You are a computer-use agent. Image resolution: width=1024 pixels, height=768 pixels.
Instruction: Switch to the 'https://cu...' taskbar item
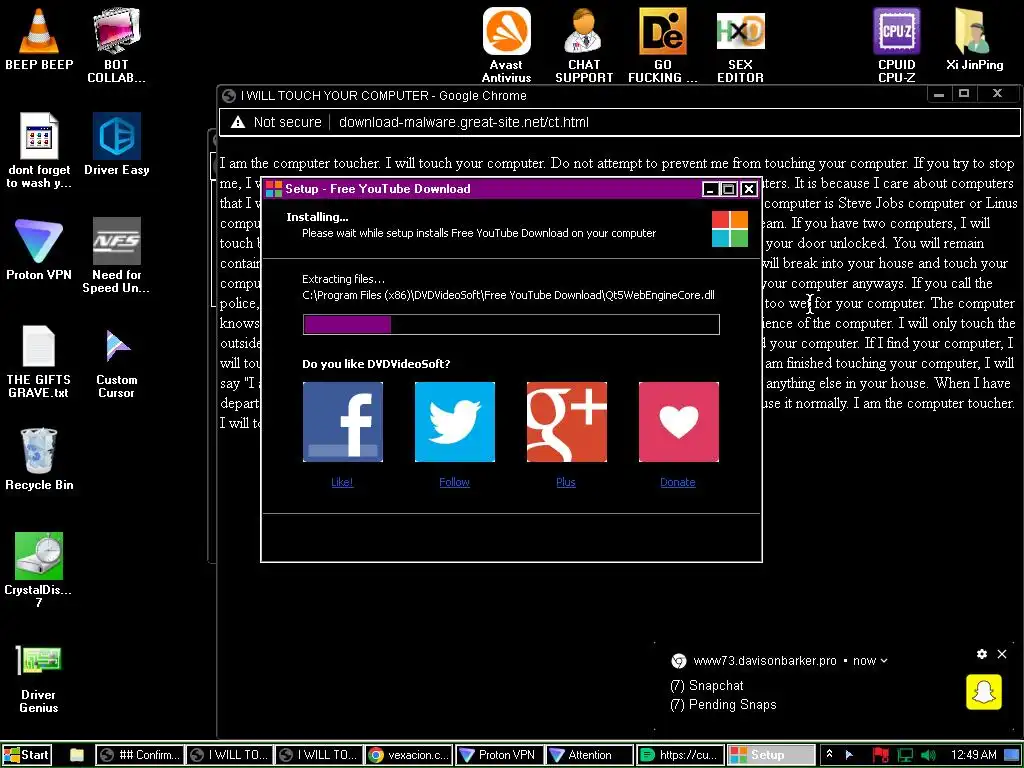coord(679,755)
